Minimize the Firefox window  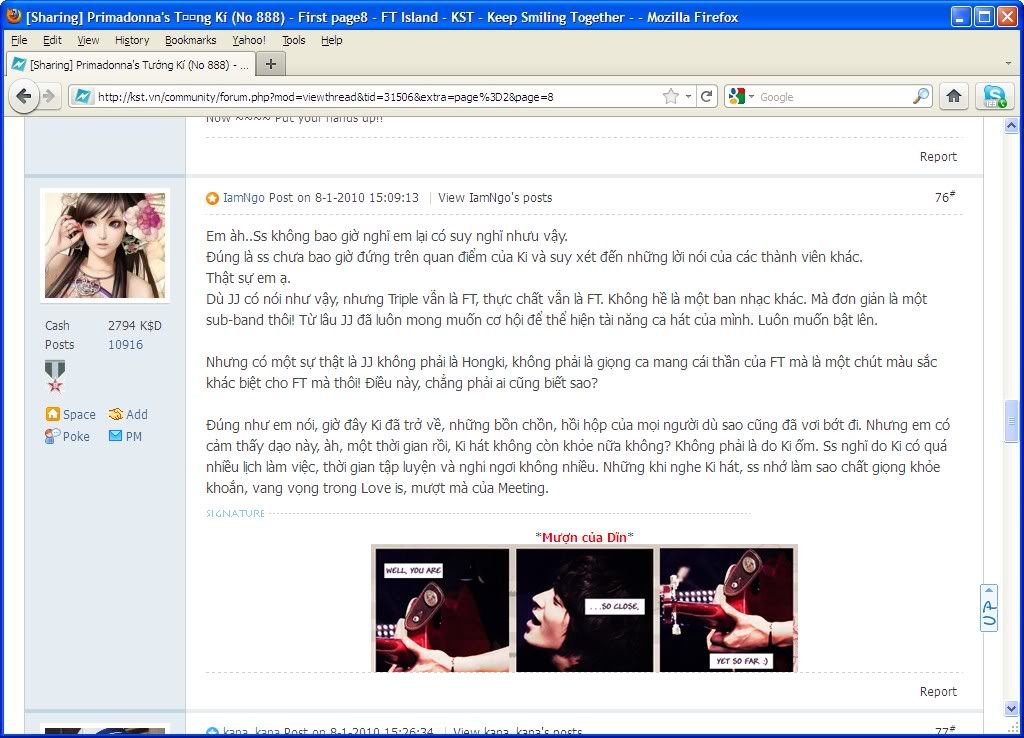[960, 16]
